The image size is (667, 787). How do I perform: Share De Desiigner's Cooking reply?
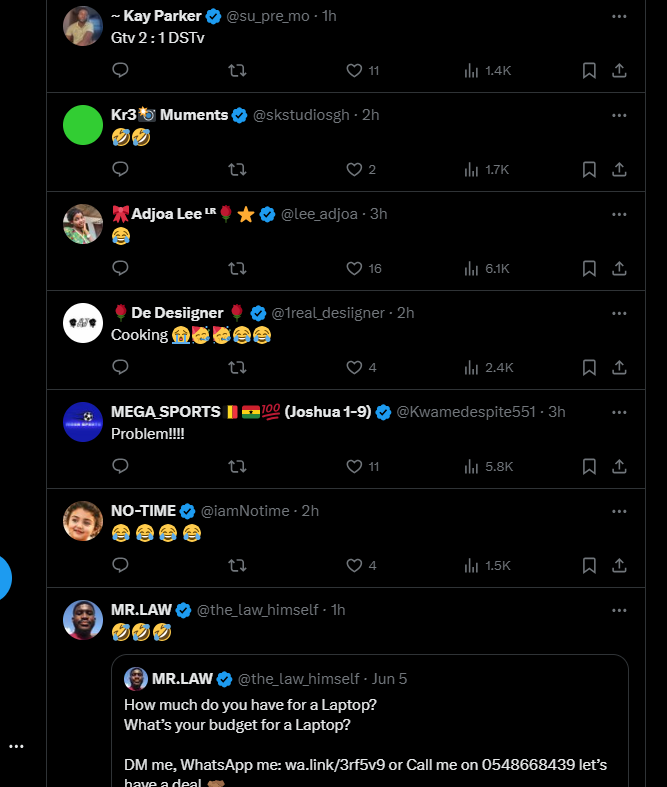point(619,368)
